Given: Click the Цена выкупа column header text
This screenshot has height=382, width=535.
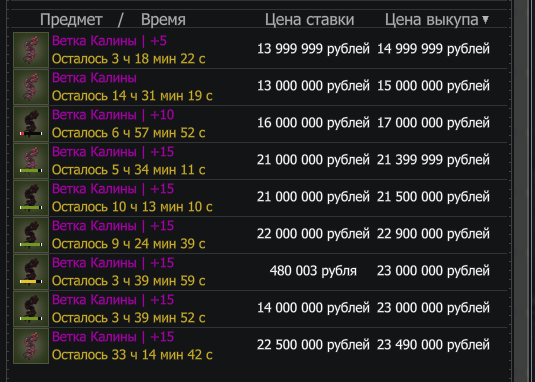Looking at the screenshot, I should (x=432, y=20).
